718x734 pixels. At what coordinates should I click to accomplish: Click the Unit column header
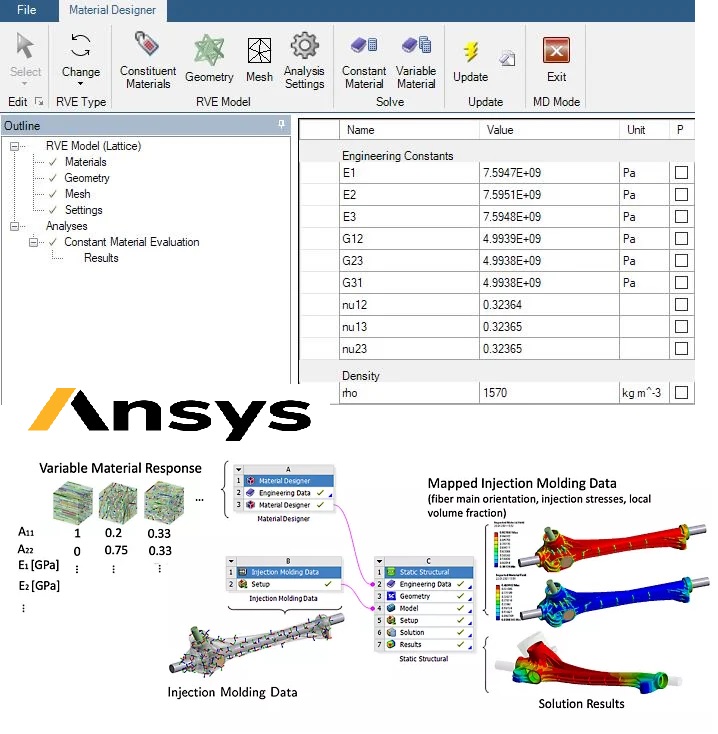click(x=645, y=130)
